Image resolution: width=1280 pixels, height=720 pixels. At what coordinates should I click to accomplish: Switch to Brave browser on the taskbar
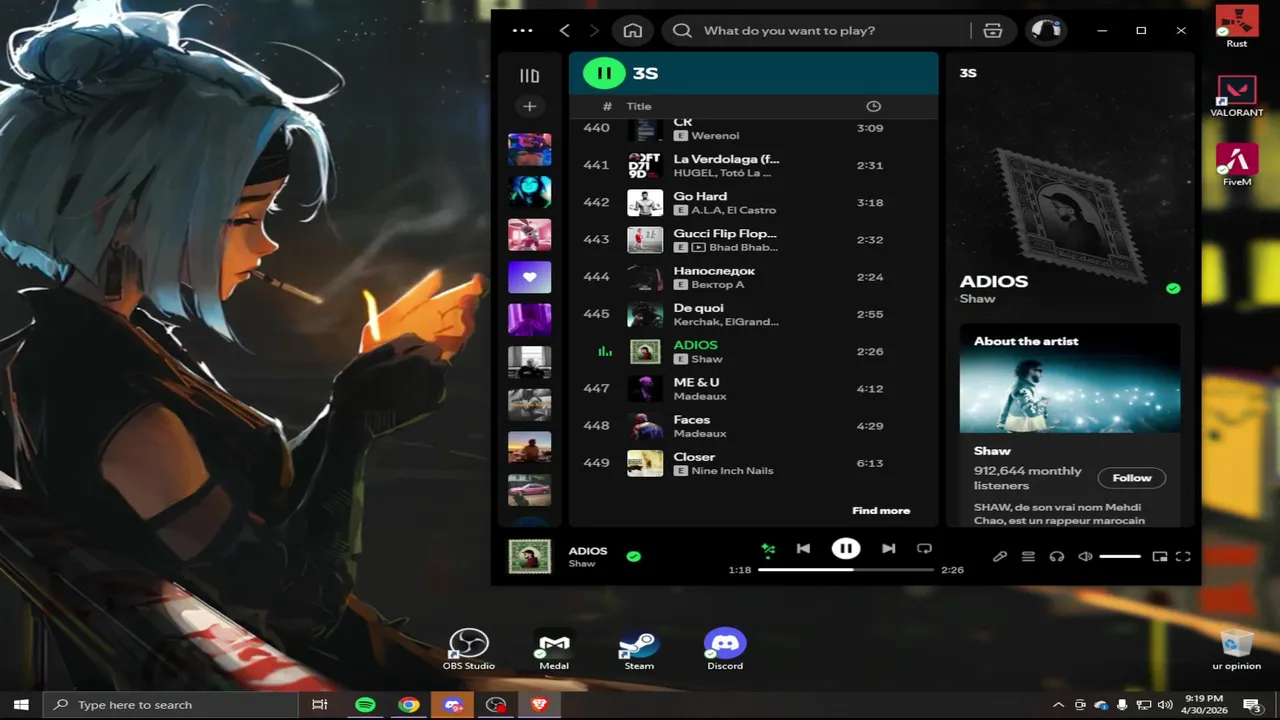pyautogui.click(x=540, y=705)
